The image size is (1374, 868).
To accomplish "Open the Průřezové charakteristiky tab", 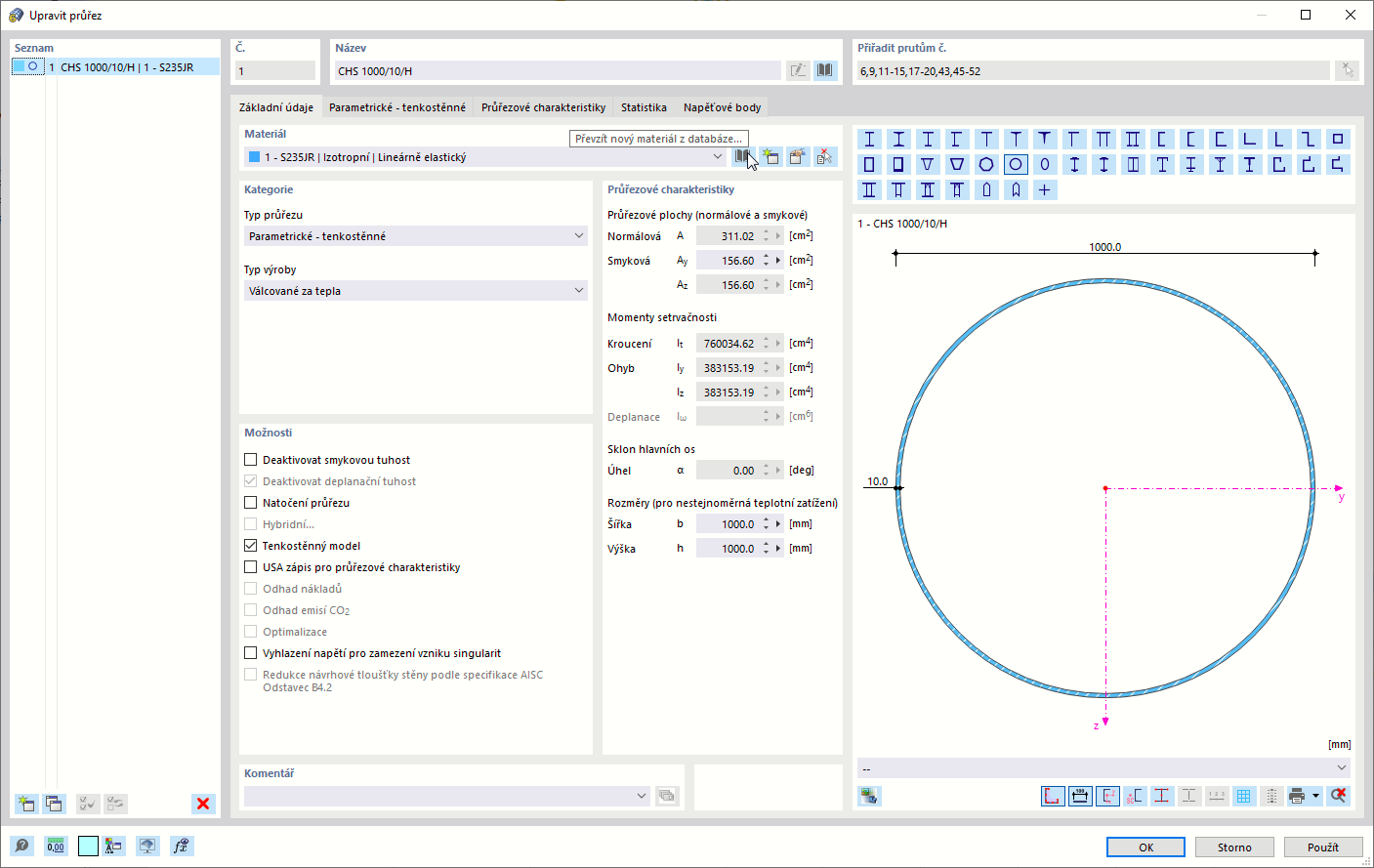I will coord(543,107).
